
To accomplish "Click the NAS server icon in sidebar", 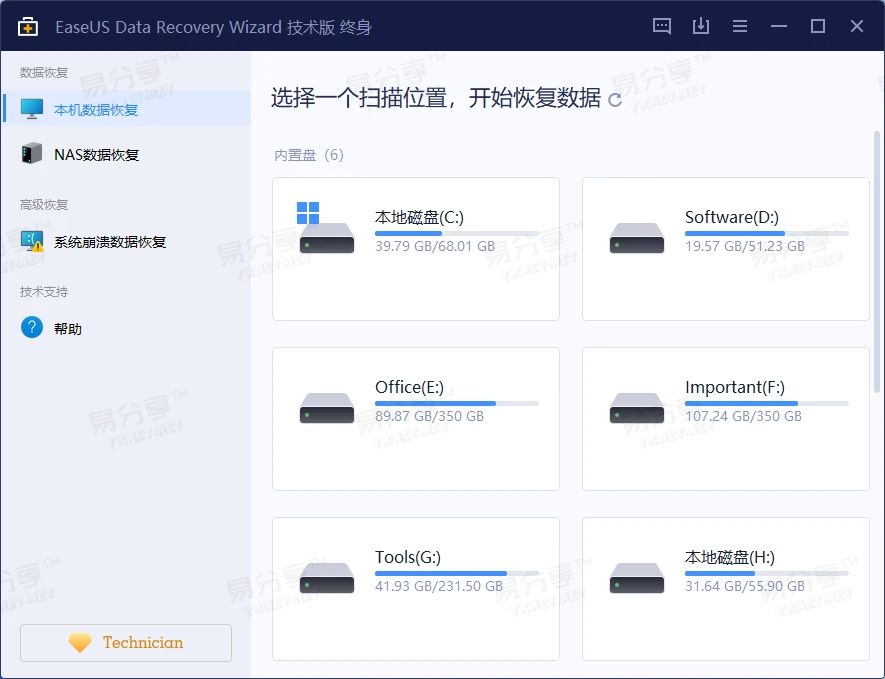I will (32, 153).
